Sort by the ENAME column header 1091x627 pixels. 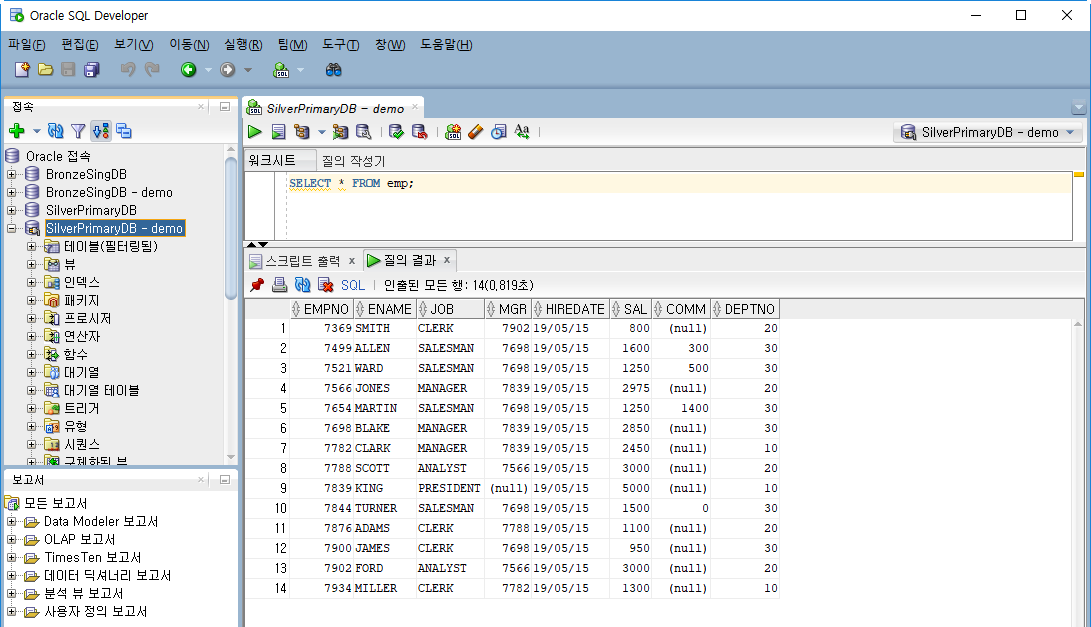tap(384, 309)
